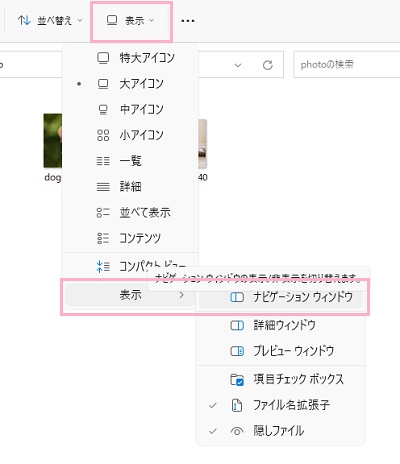Viewport: 400px width, 464px height.
Task: Select 並べて表示 tiles view
Action: [x=130, y=212]
